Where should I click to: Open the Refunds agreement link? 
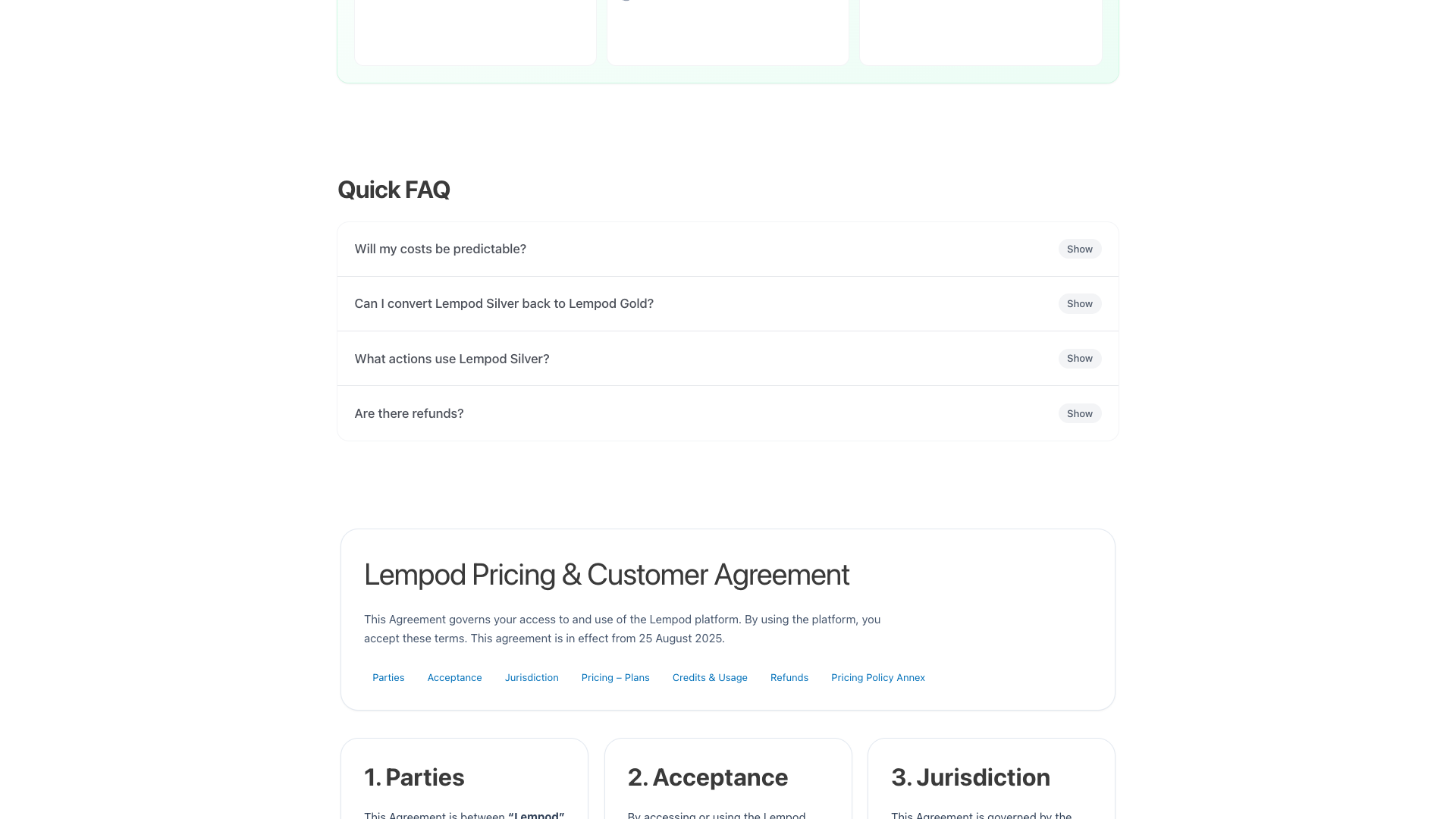pyautogui.click(x=789, y=677)
